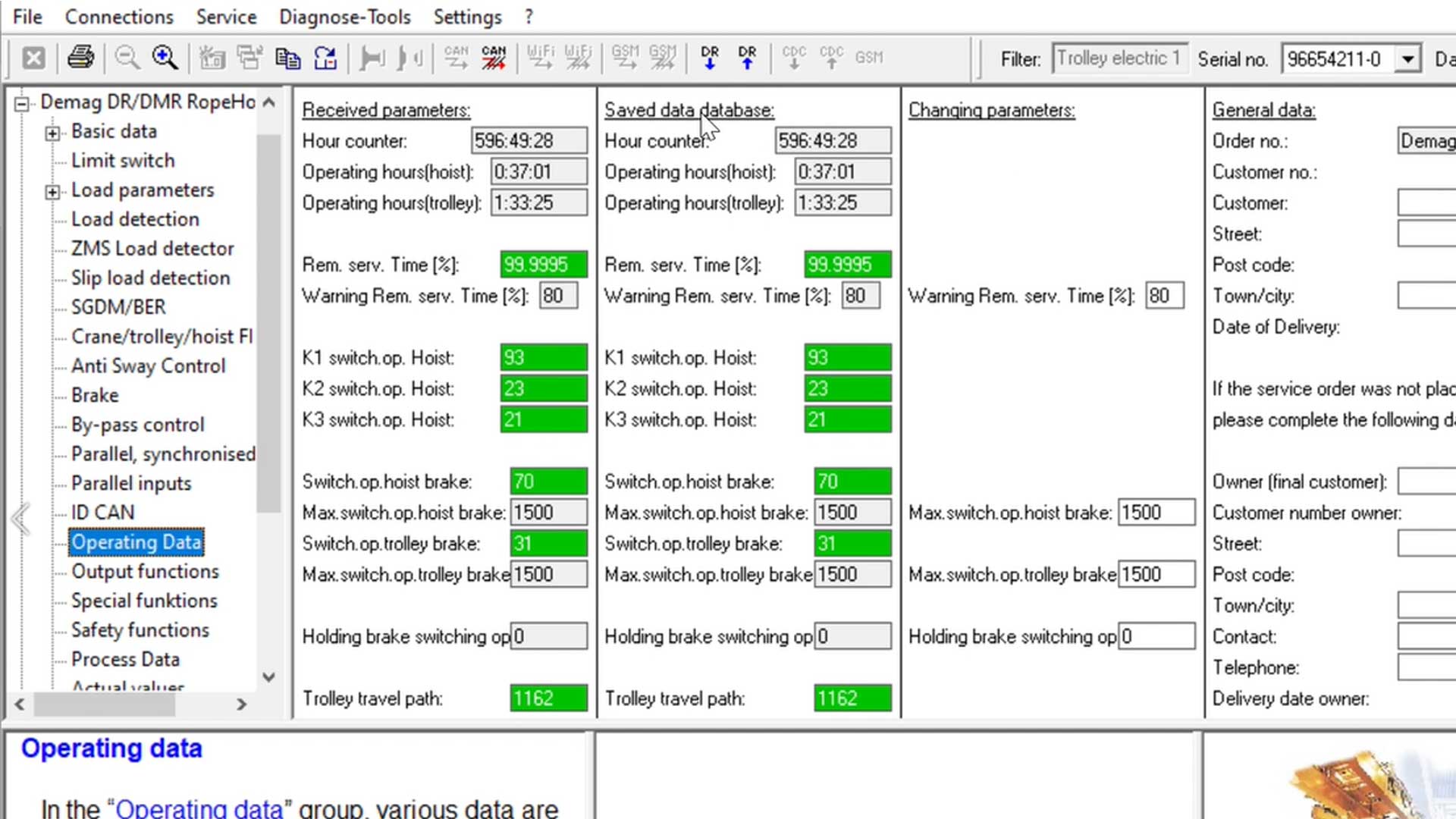Click the Filter field showing Trolley electric 1
Screen dimensions: 1456x819
[1120, 58]
